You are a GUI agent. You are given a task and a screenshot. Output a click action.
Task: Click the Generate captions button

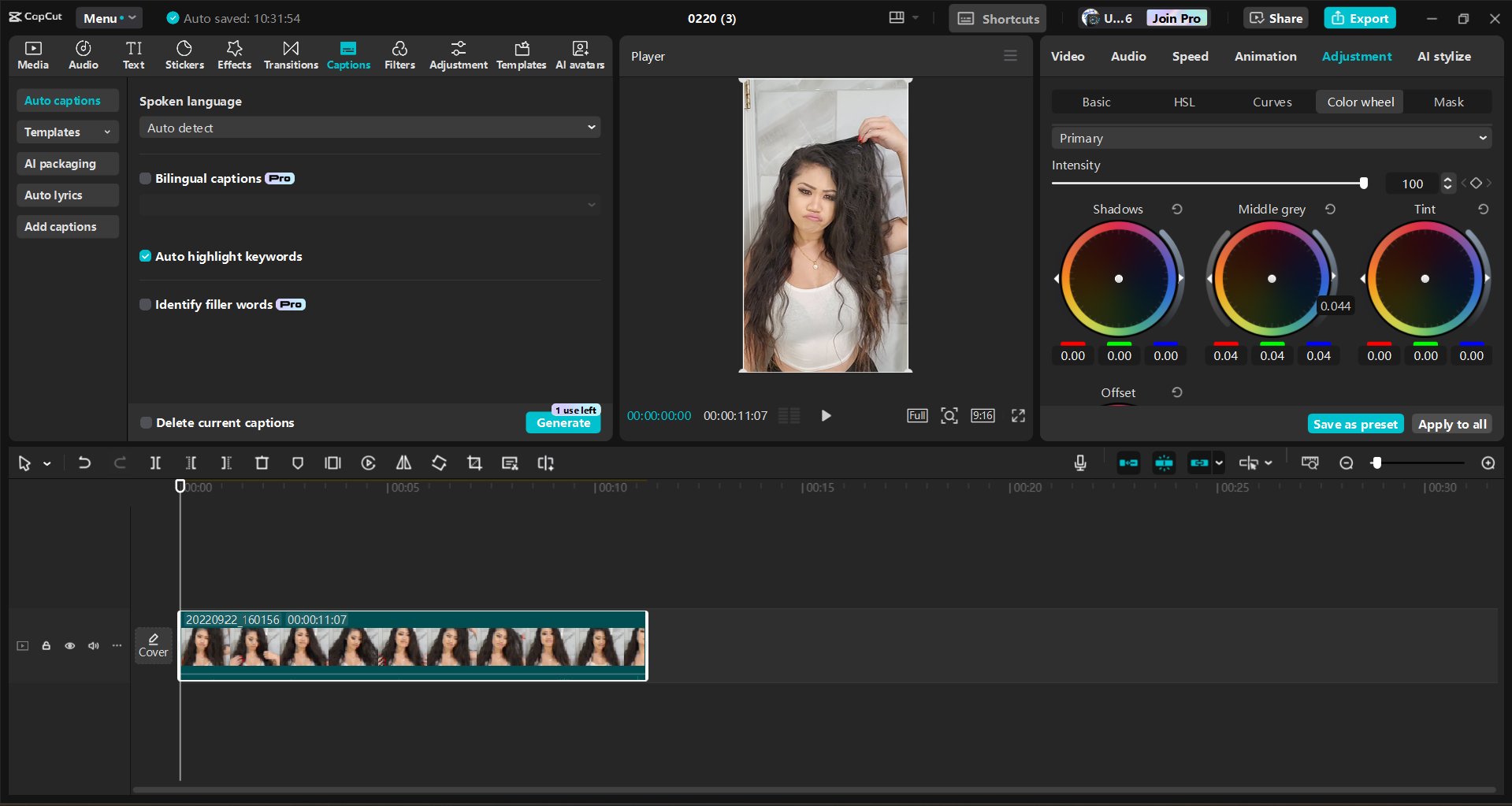[563, 423]
